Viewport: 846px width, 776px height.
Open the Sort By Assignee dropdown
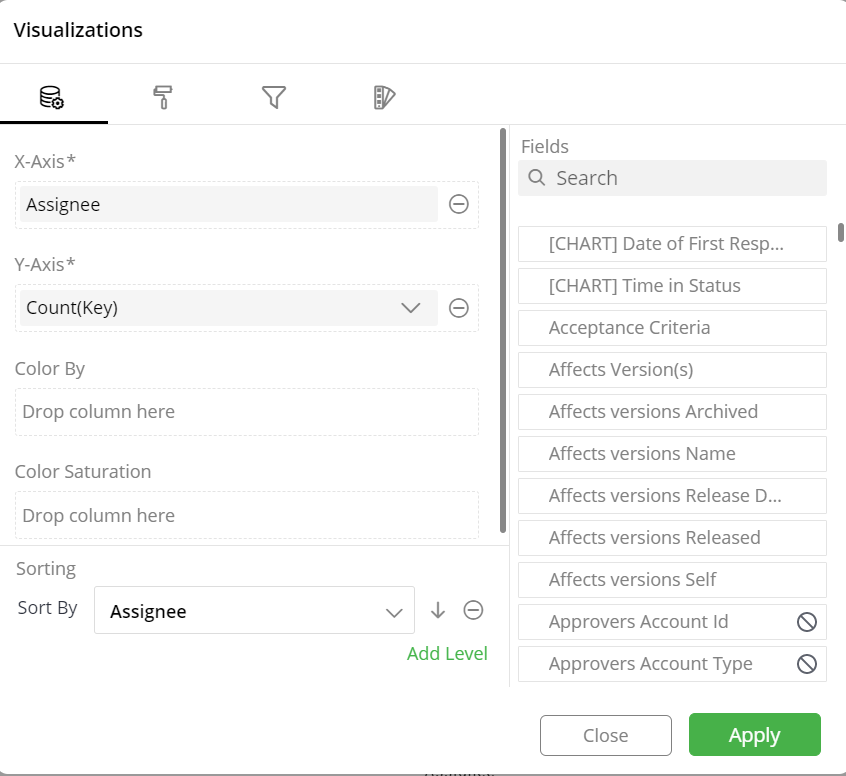[x=254, y=610]
